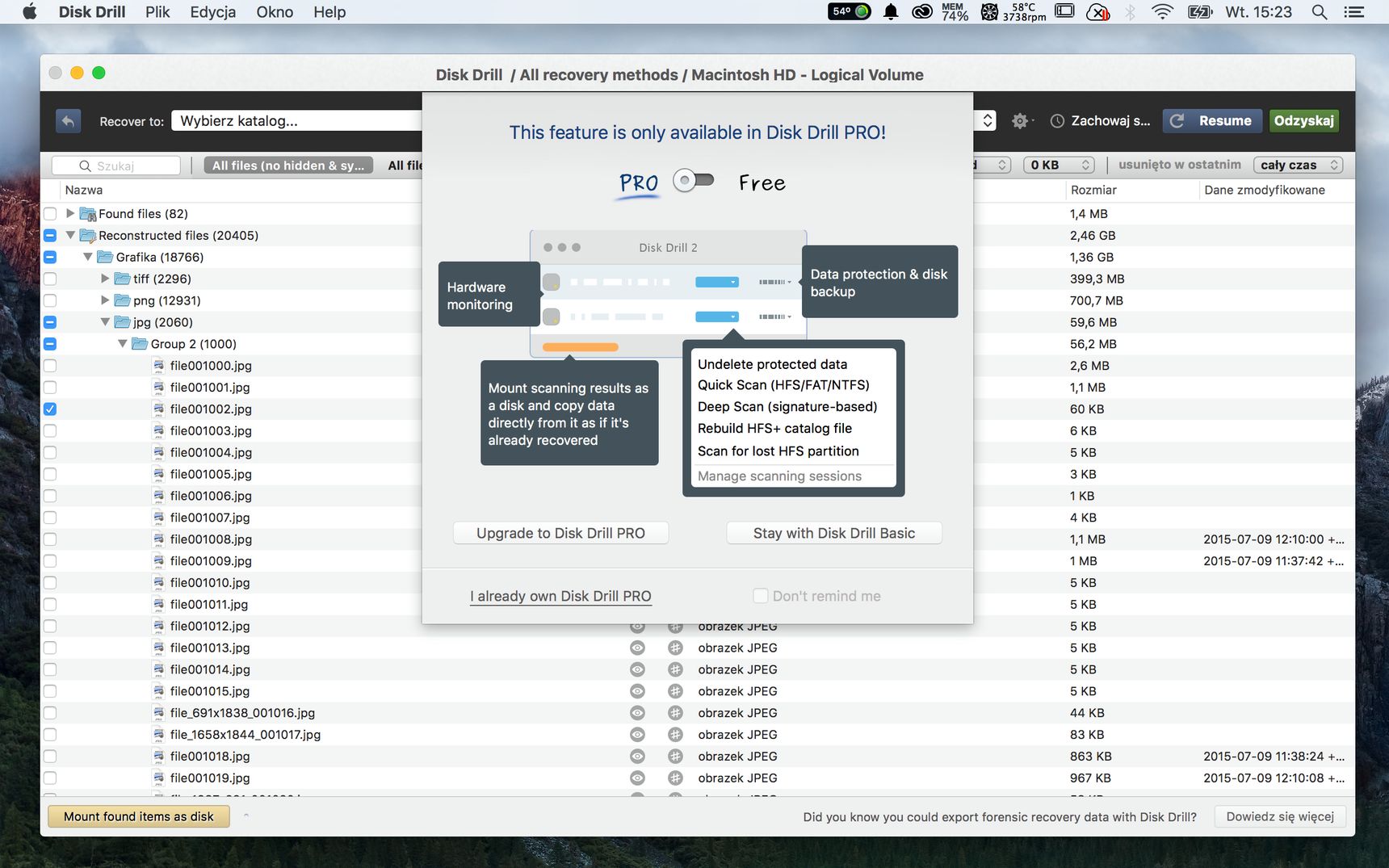Click the hash icon for file001015.jpg
The width and height of the screenshot is (1389, 868).
675,691
